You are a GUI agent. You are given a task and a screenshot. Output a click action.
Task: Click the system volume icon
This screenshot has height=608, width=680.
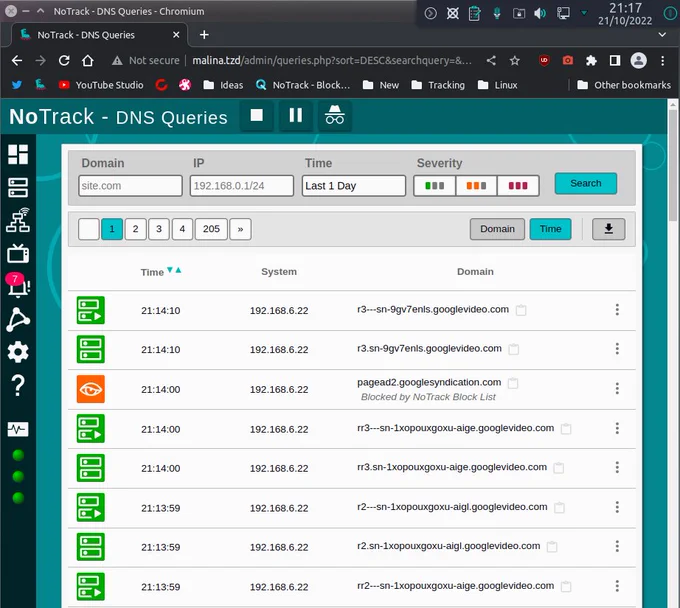(x=540, y=13)
